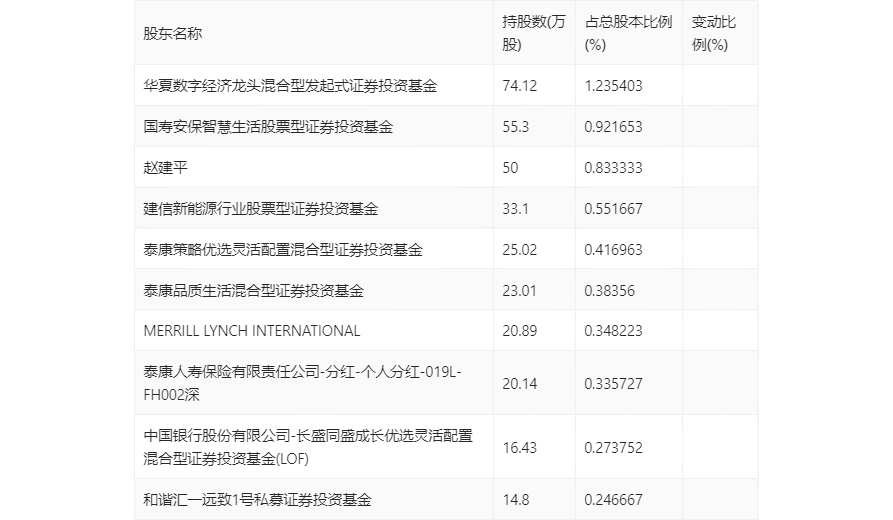Click the 14.8 holding value
The height and width of the screenshot is (520, 893).
(x=515, y=499)
